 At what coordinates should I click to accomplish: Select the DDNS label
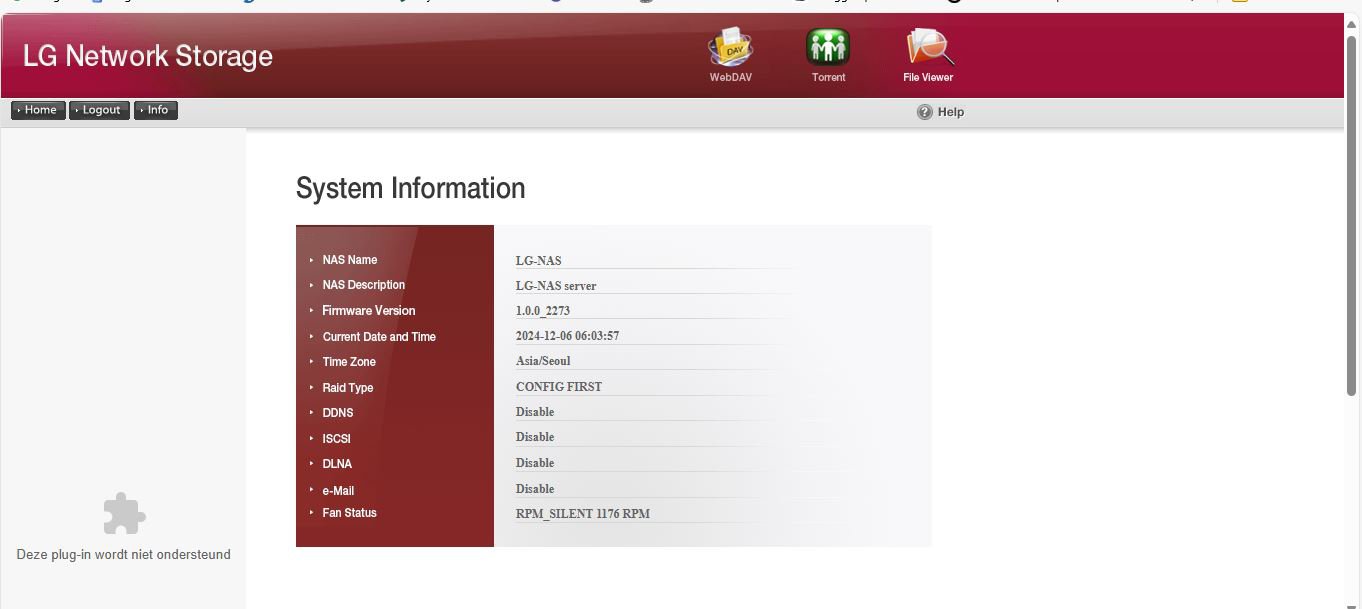338,413
